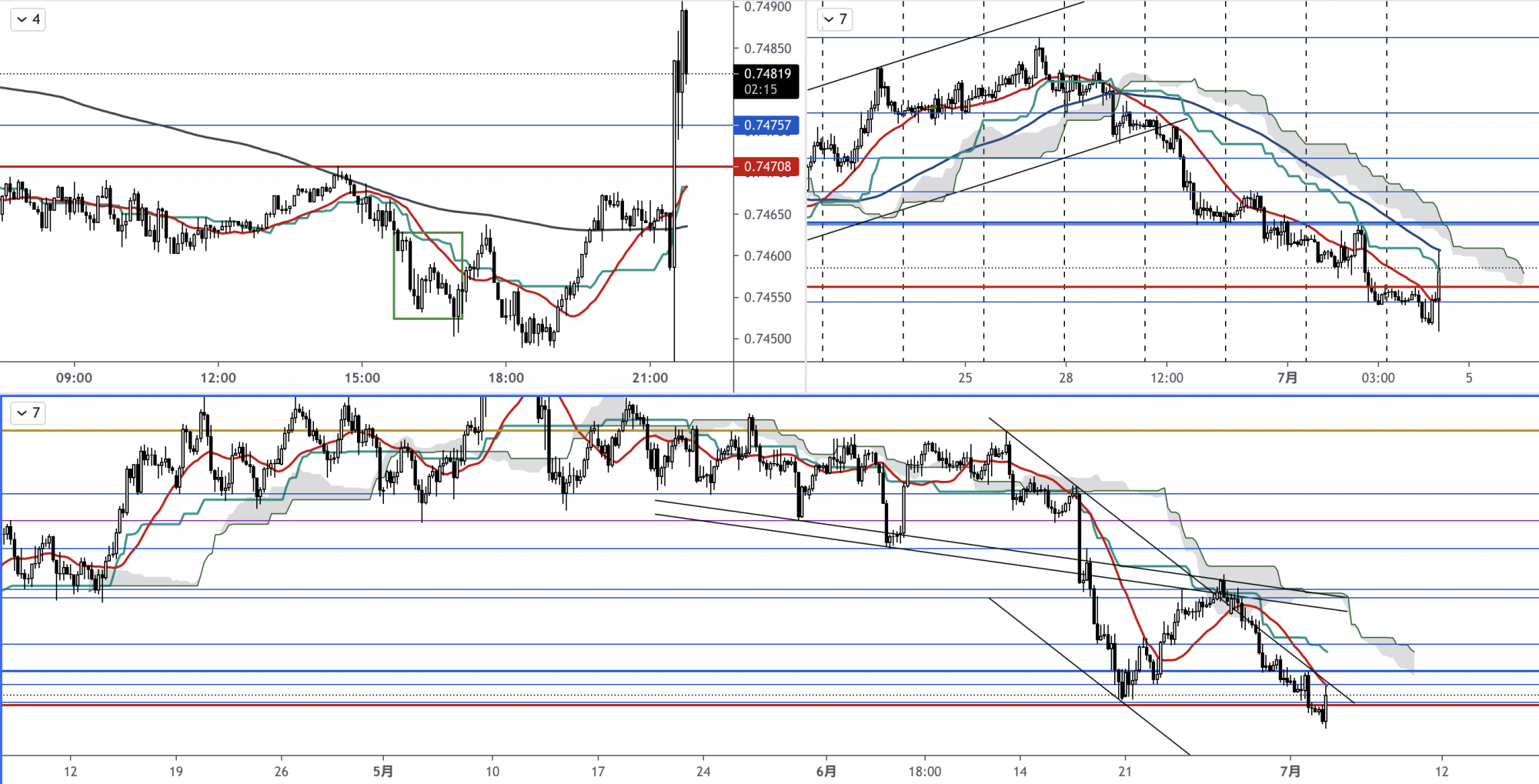This screenshot has width=1539, height=784.
Task: Click the 0.74600 price scale value
Action: click(x=767, y=256)
